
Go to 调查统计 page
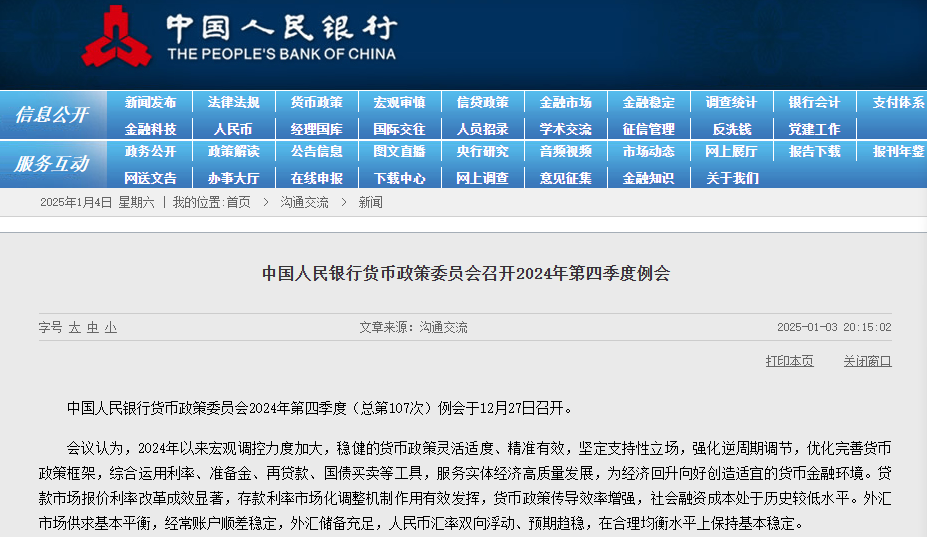[x=731, y=102]
